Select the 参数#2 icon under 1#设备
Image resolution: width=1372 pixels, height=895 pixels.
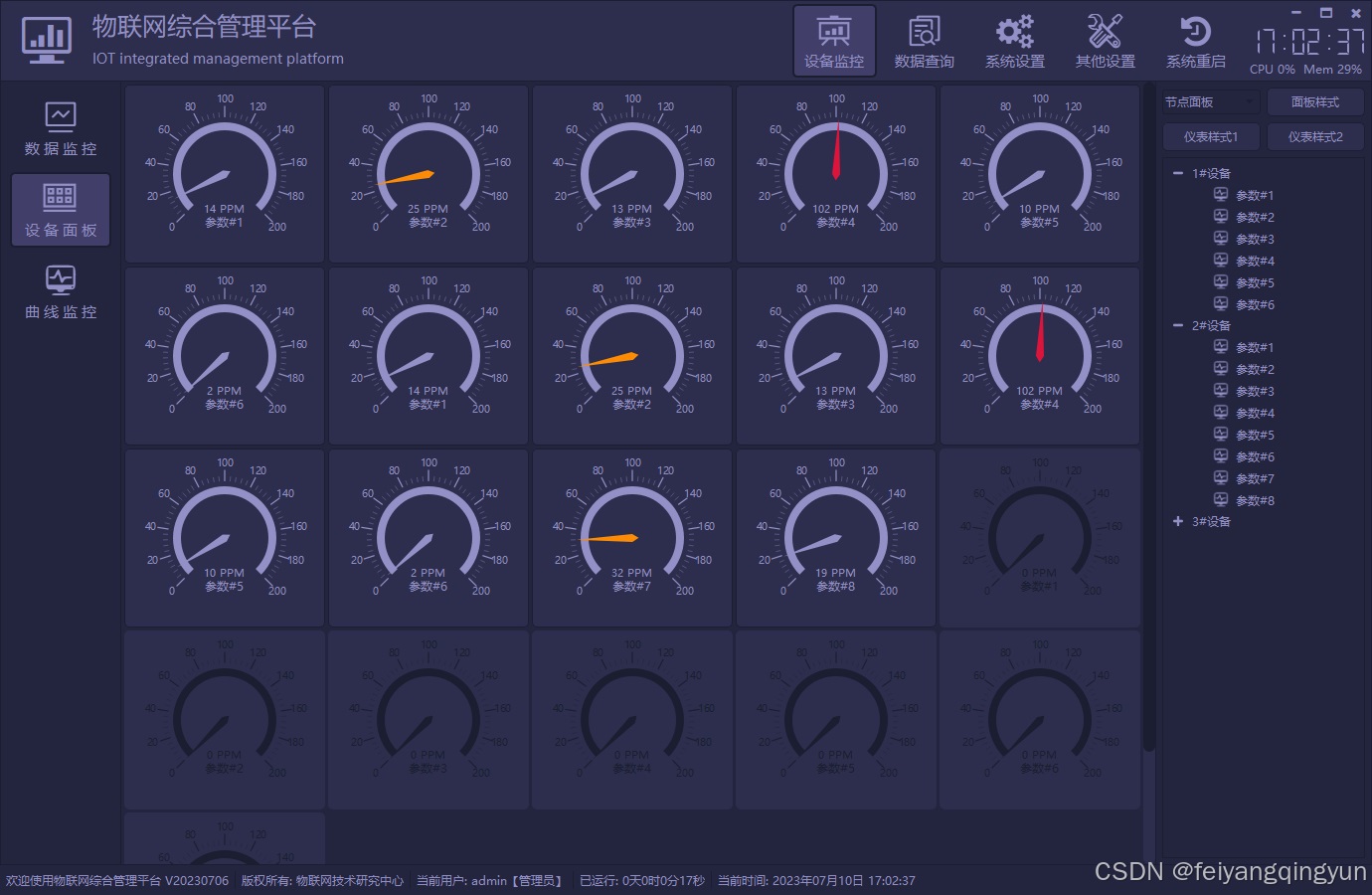1221,217
